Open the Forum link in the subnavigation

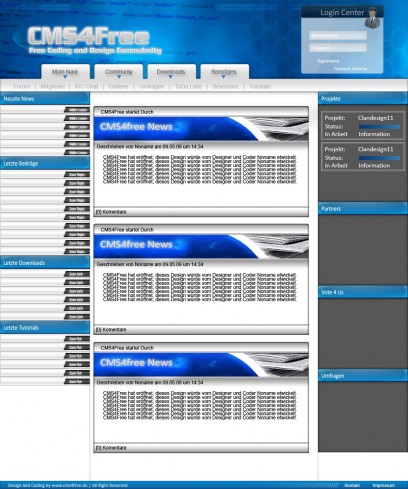[x=22, y=86]
